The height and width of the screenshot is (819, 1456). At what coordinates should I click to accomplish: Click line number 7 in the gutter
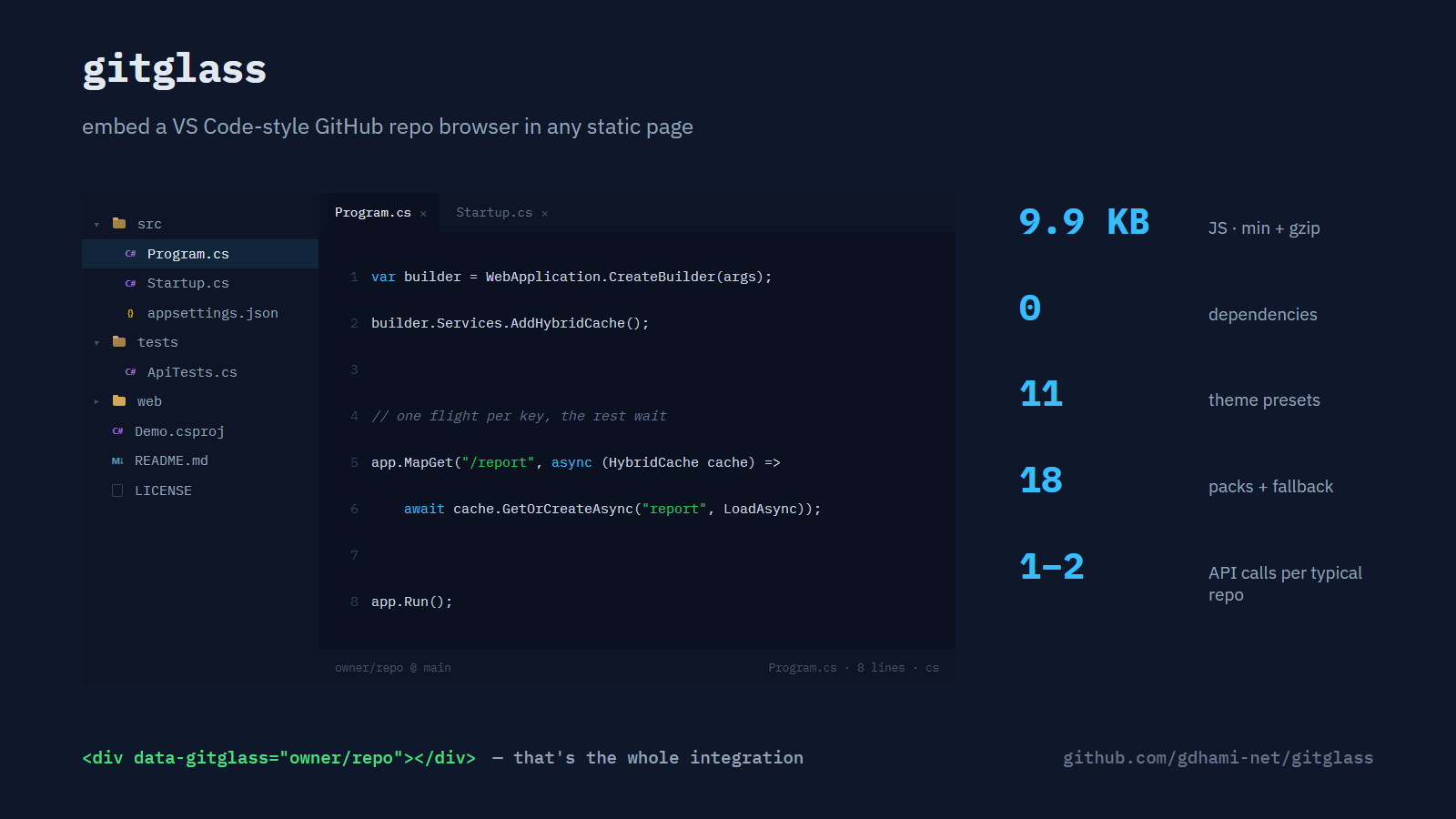point(354,555)
